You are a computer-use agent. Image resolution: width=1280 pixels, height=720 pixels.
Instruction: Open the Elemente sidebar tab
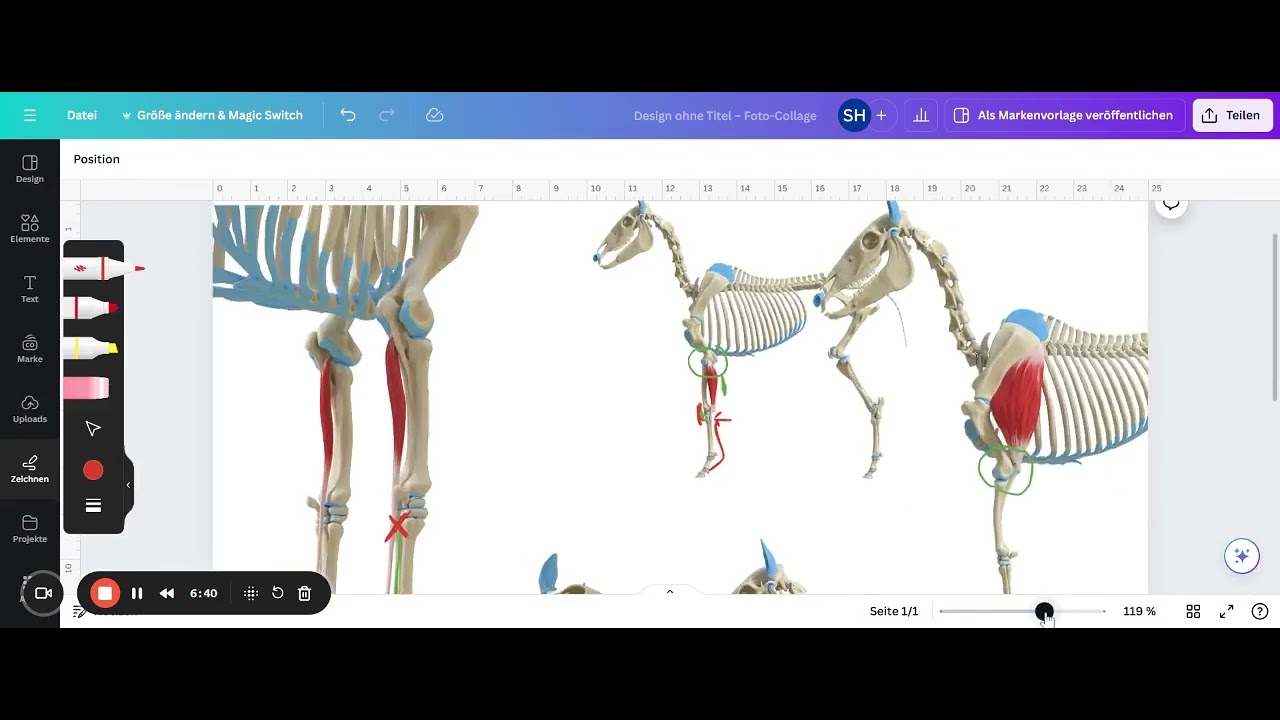pyautogui.click(x=30, y=229)
